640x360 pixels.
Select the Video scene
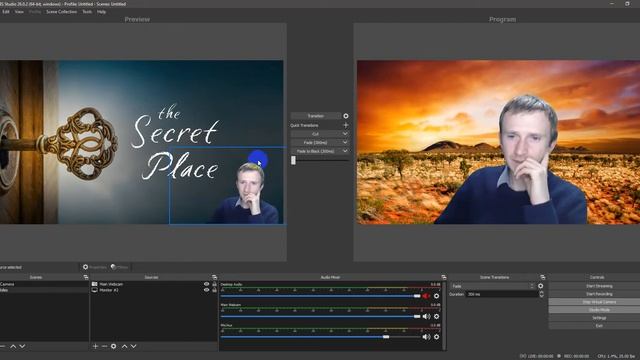click(44, 290)
